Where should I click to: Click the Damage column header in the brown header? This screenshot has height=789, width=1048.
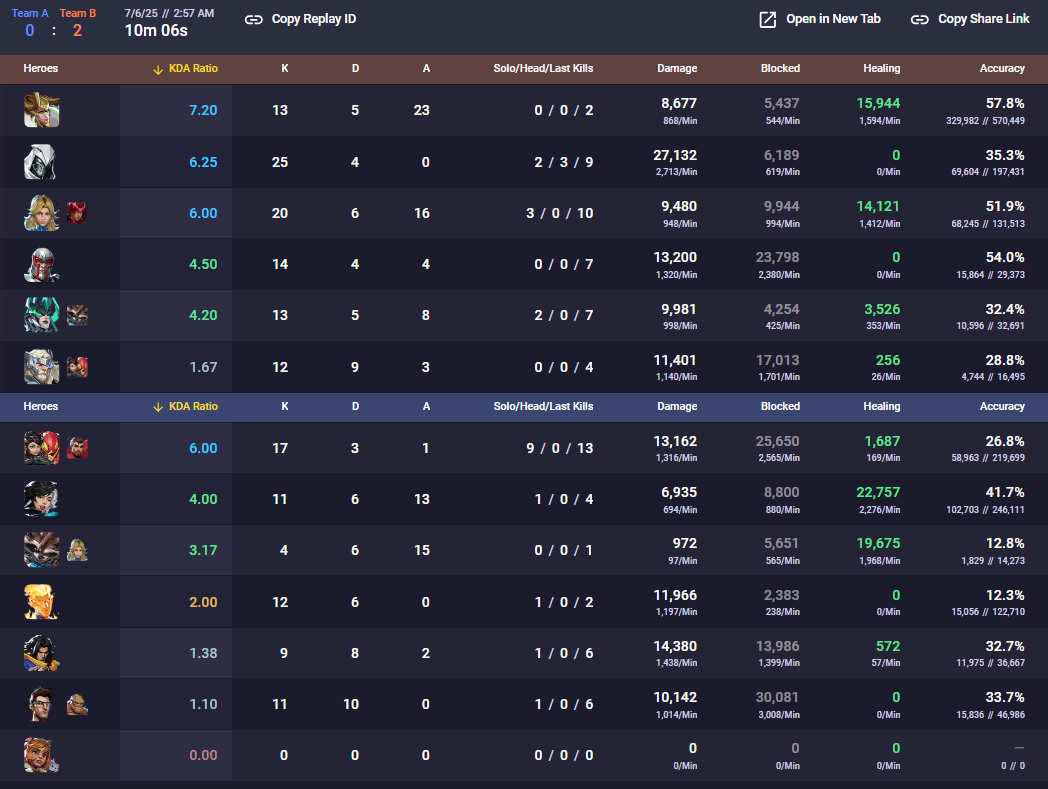point(677,68)
